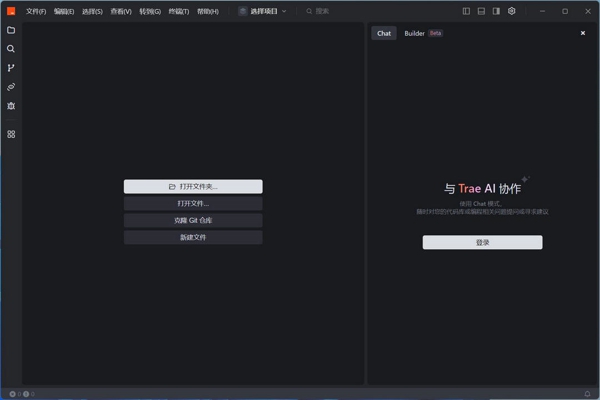Switch to the Builder tab
600x400 pixels.
coord(414,33)
